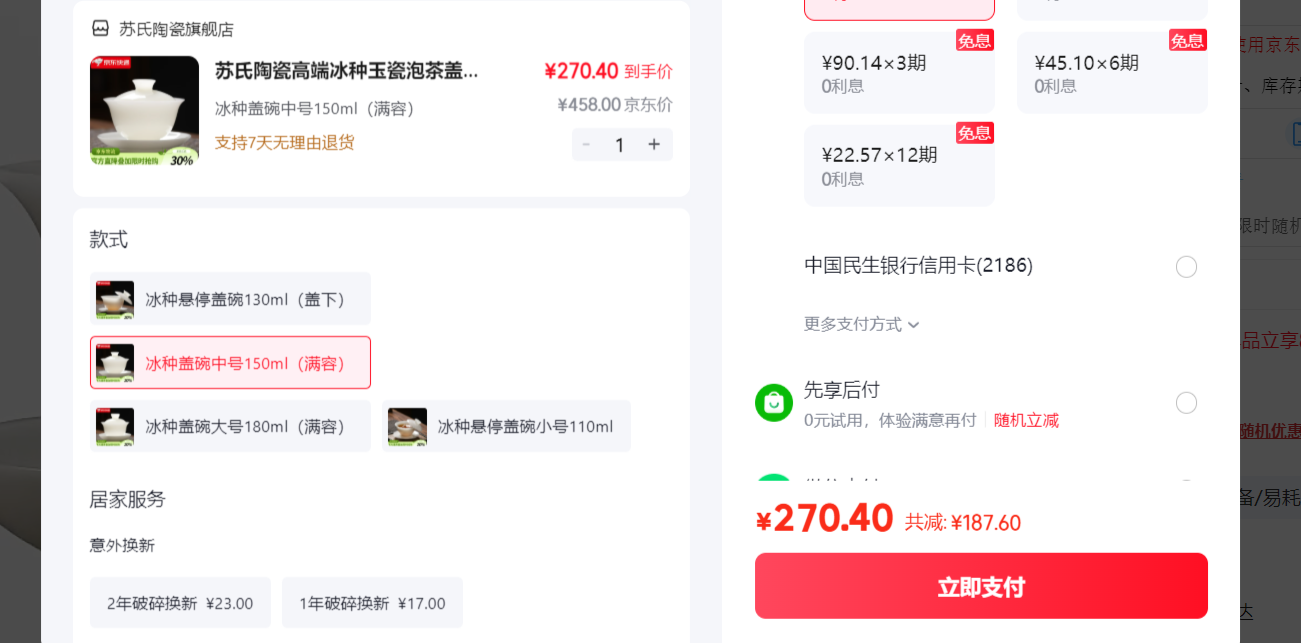Add 2年破碎换新 ¥23.00 service
The width and height of the screenshot is (1301, 643).
pos(180,603)
